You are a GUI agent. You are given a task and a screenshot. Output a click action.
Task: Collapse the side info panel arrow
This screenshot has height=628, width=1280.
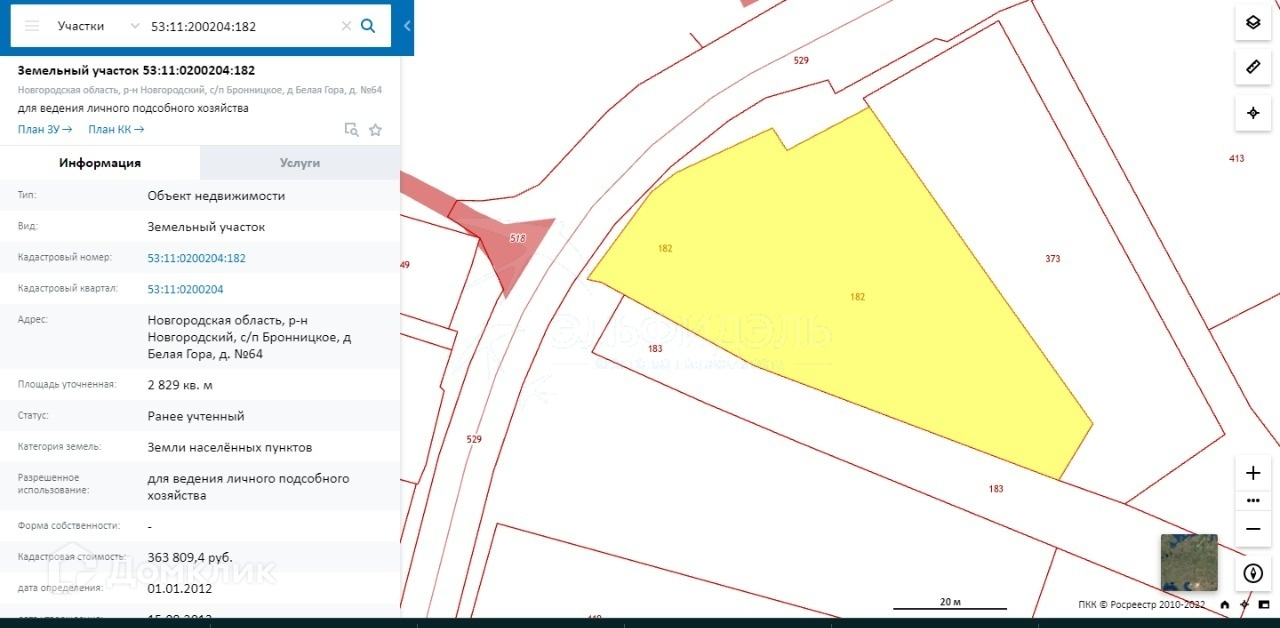point(407,27)
